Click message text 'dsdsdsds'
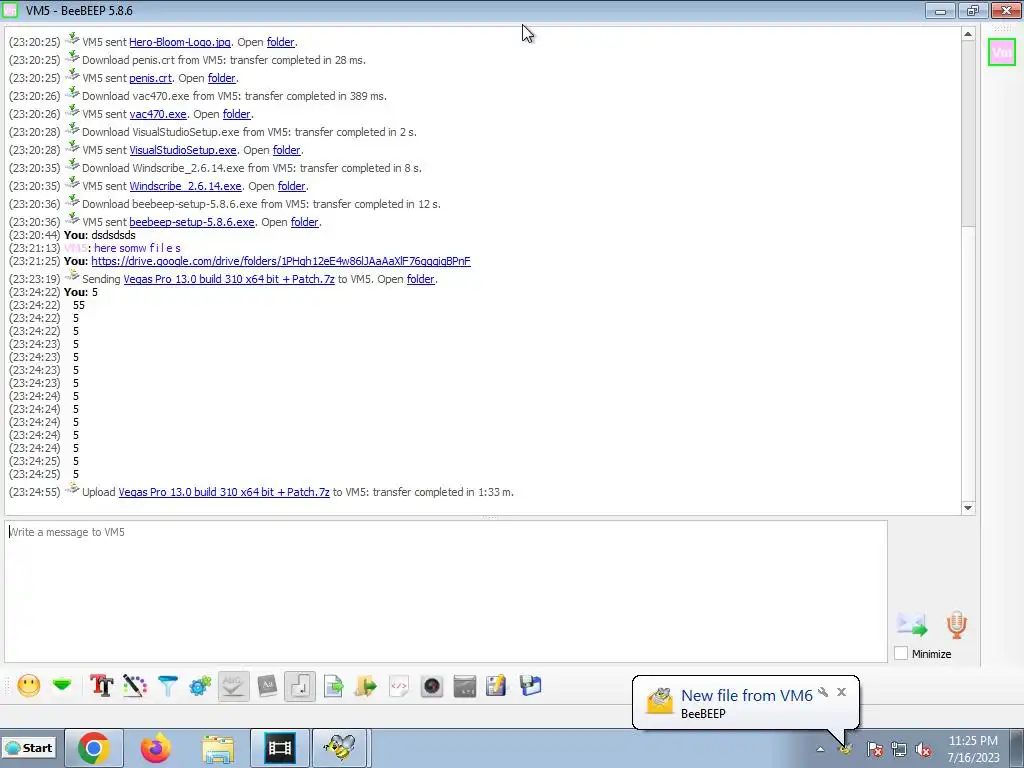The image size is (1024, 768). 114,235
